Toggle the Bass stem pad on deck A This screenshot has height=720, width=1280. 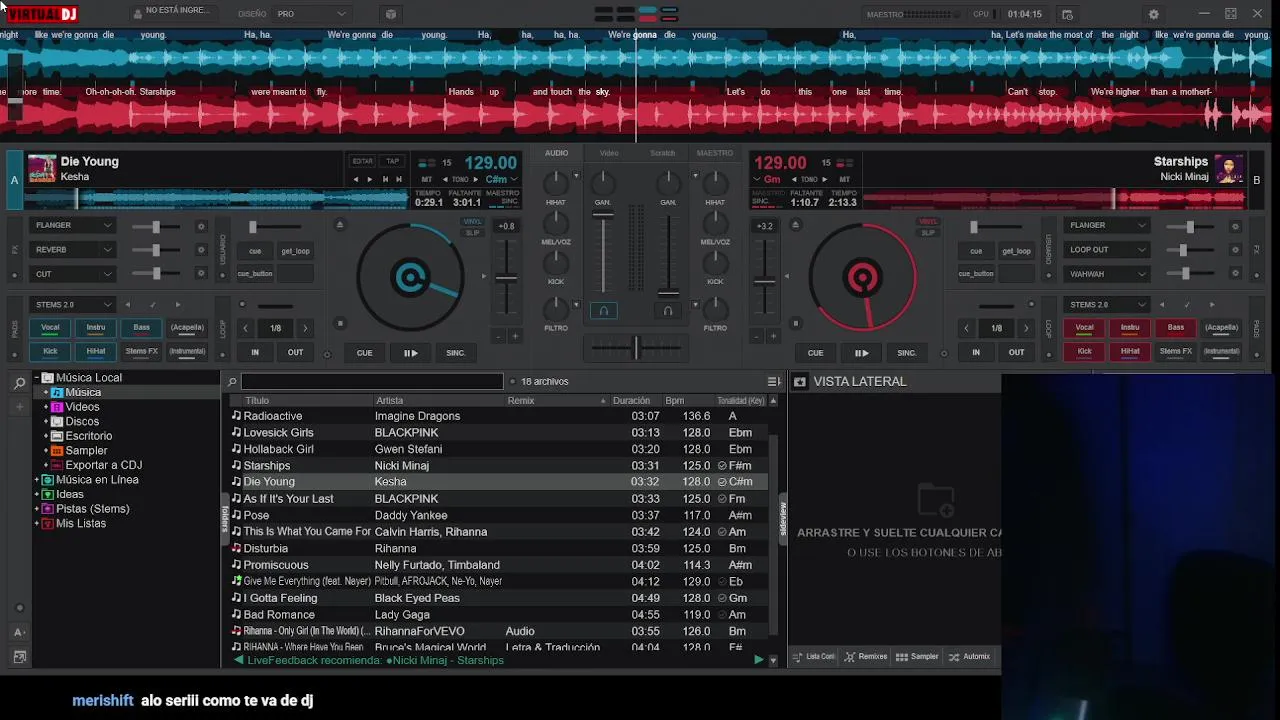(142, 327)
